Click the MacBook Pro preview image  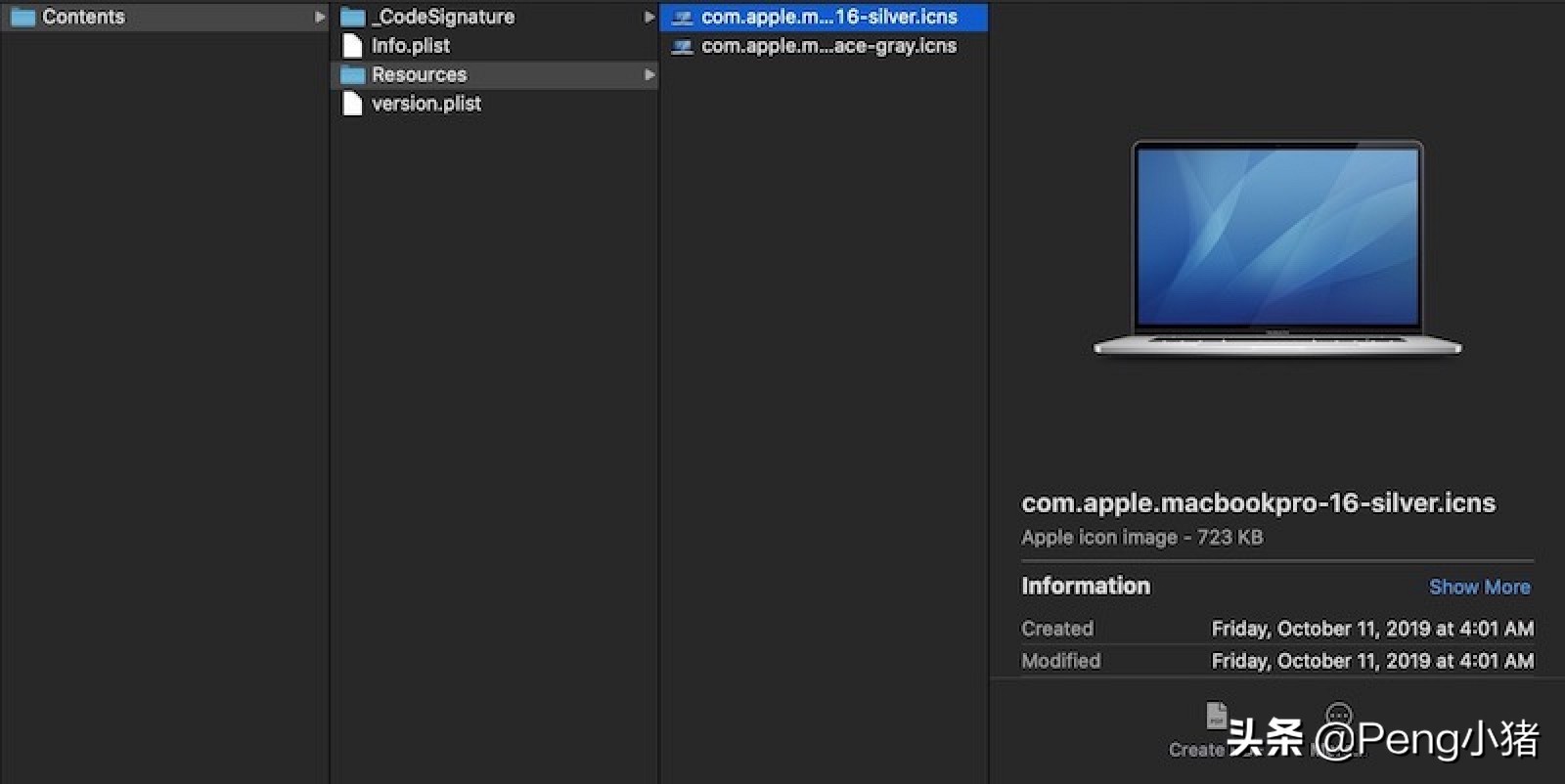tap(1277, 248)
